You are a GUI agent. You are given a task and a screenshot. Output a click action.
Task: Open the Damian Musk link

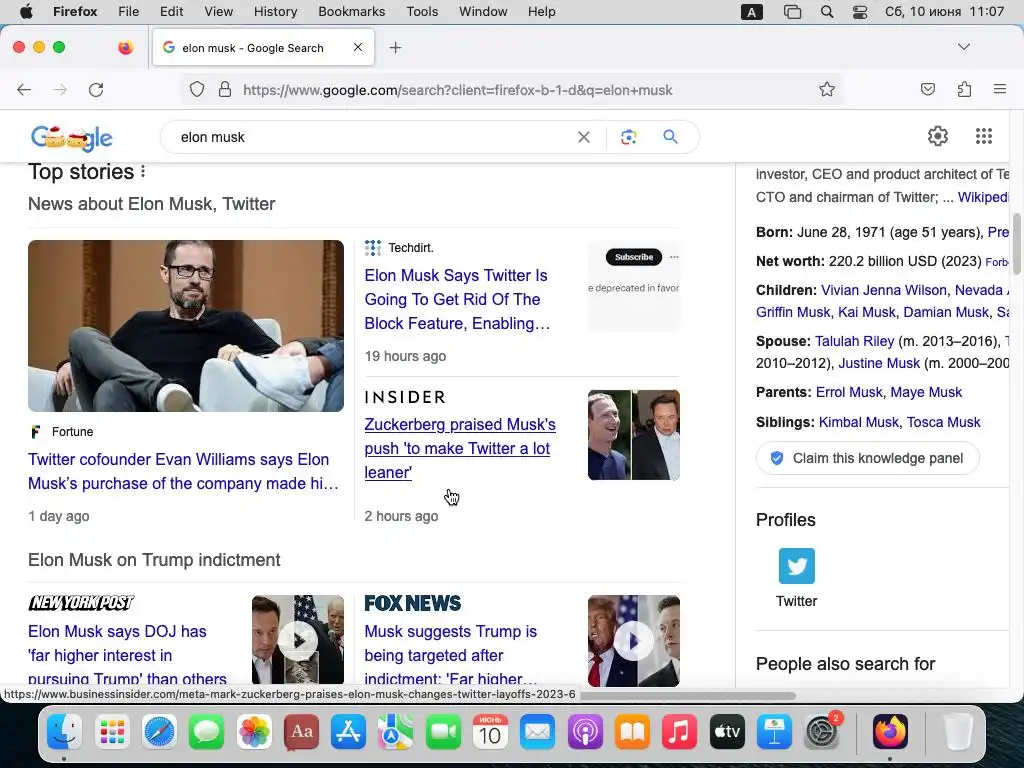click(x=946, y=312)
